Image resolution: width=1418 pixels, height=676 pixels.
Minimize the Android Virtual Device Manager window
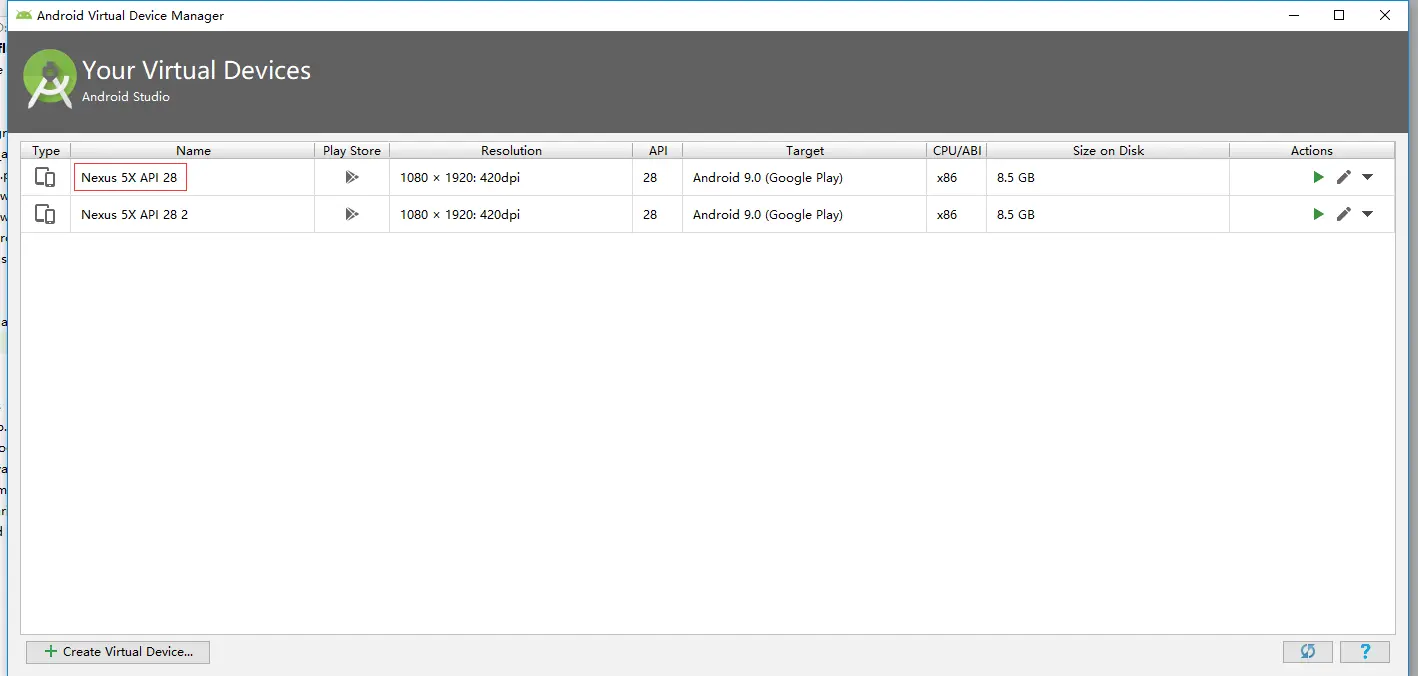[x=1292, y=15]
